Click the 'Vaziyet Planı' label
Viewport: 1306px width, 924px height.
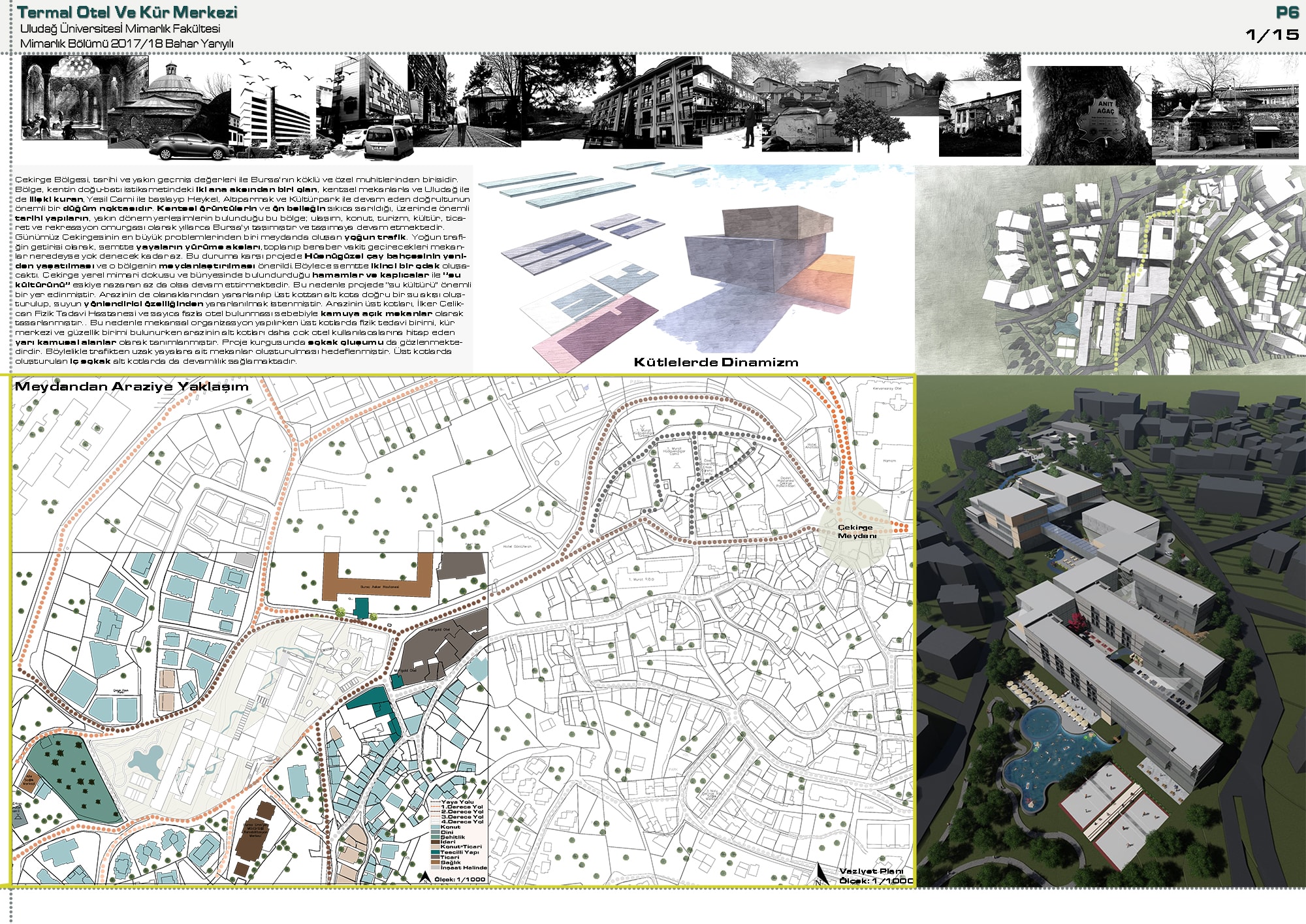[x=871, y=872]
